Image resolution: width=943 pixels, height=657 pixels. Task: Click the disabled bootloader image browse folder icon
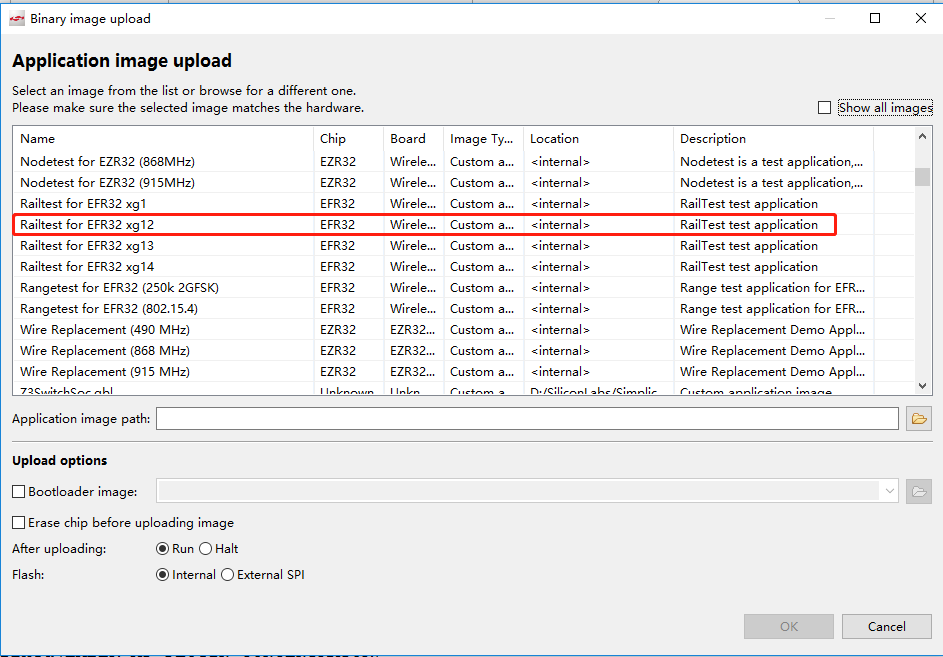pos(918,492)
